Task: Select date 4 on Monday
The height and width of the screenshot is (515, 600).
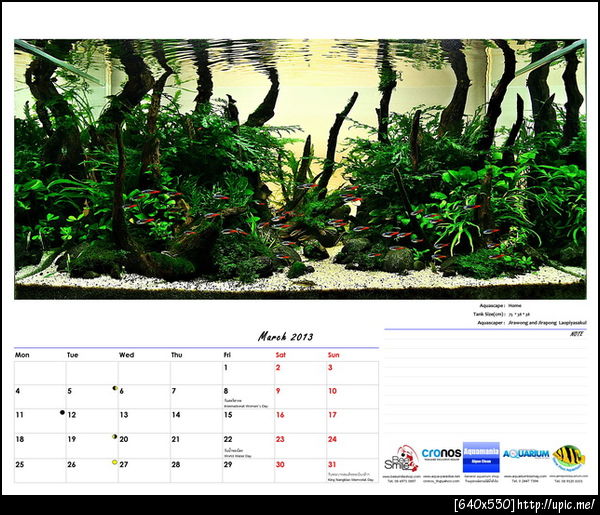Action: point(18,391)
